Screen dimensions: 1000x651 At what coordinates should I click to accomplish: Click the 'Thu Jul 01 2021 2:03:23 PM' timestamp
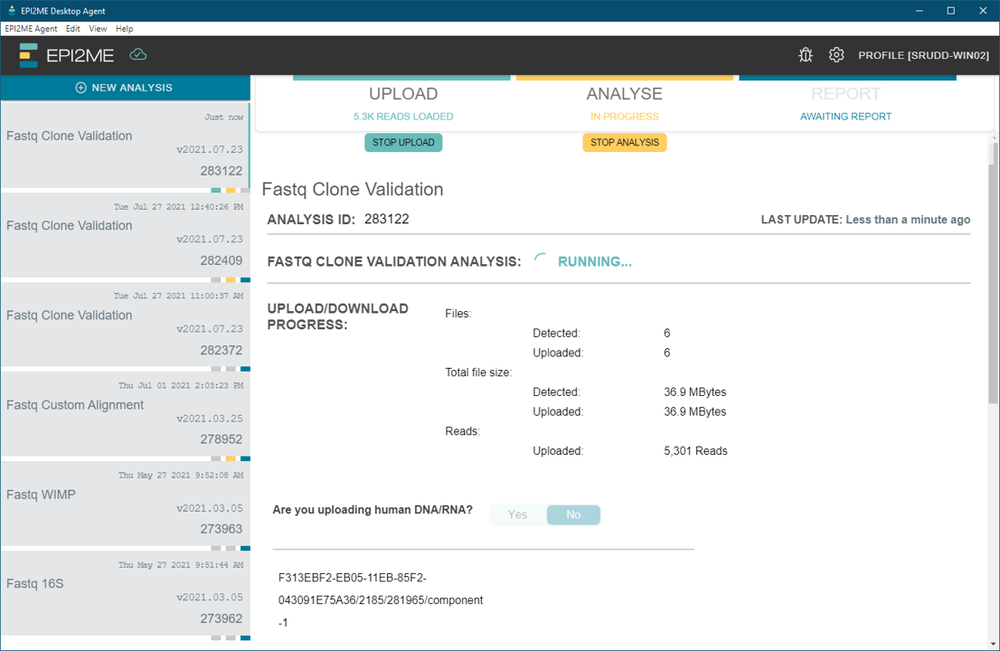(x=180, y=385)
